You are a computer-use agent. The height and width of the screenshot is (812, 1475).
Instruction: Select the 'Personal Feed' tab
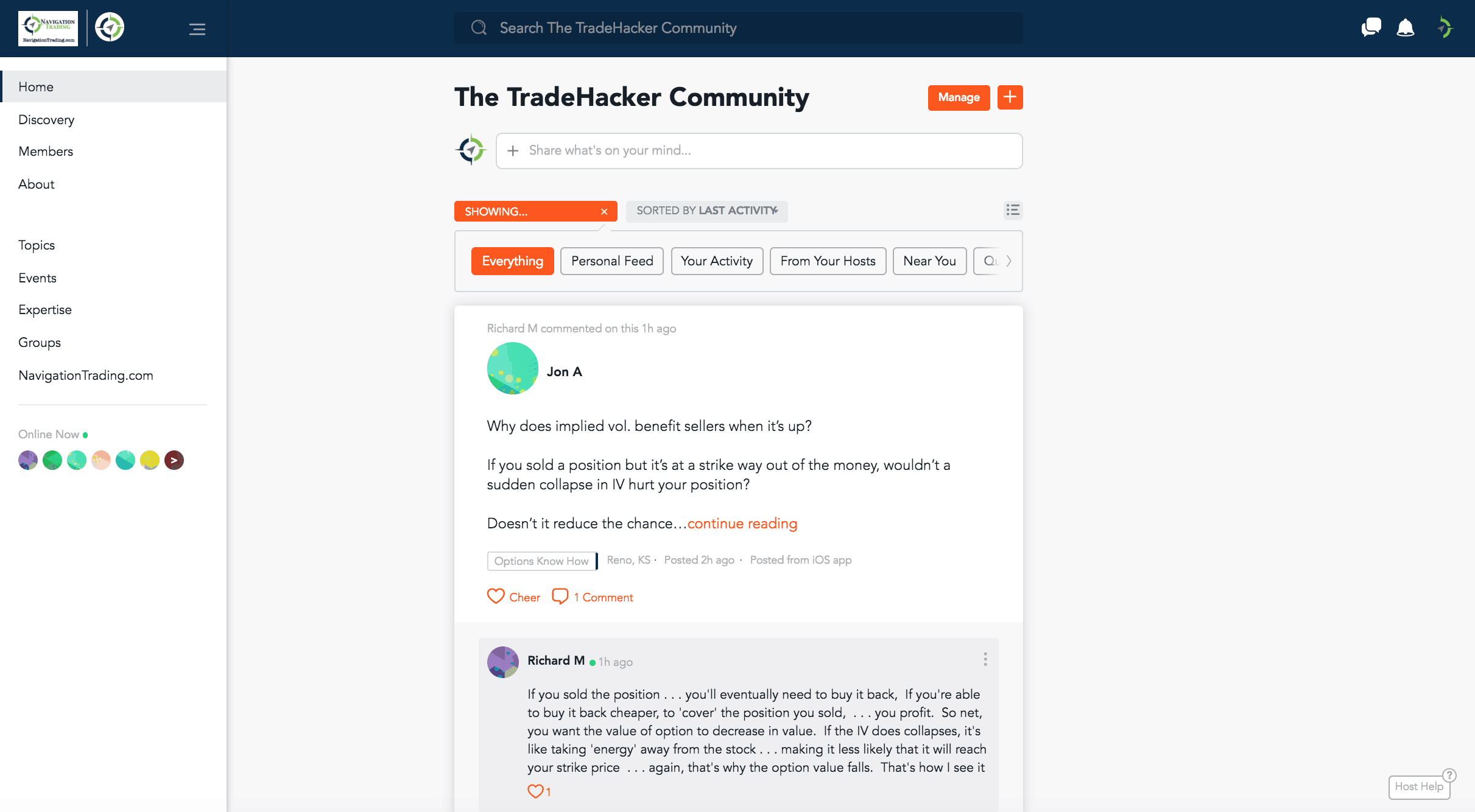[611, 261]
